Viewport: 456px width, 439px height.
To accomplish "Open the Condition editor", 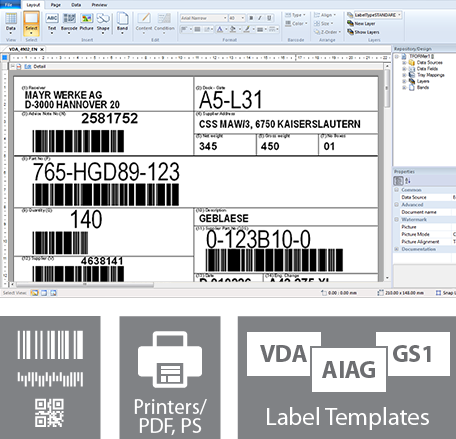I will point(164,22).
